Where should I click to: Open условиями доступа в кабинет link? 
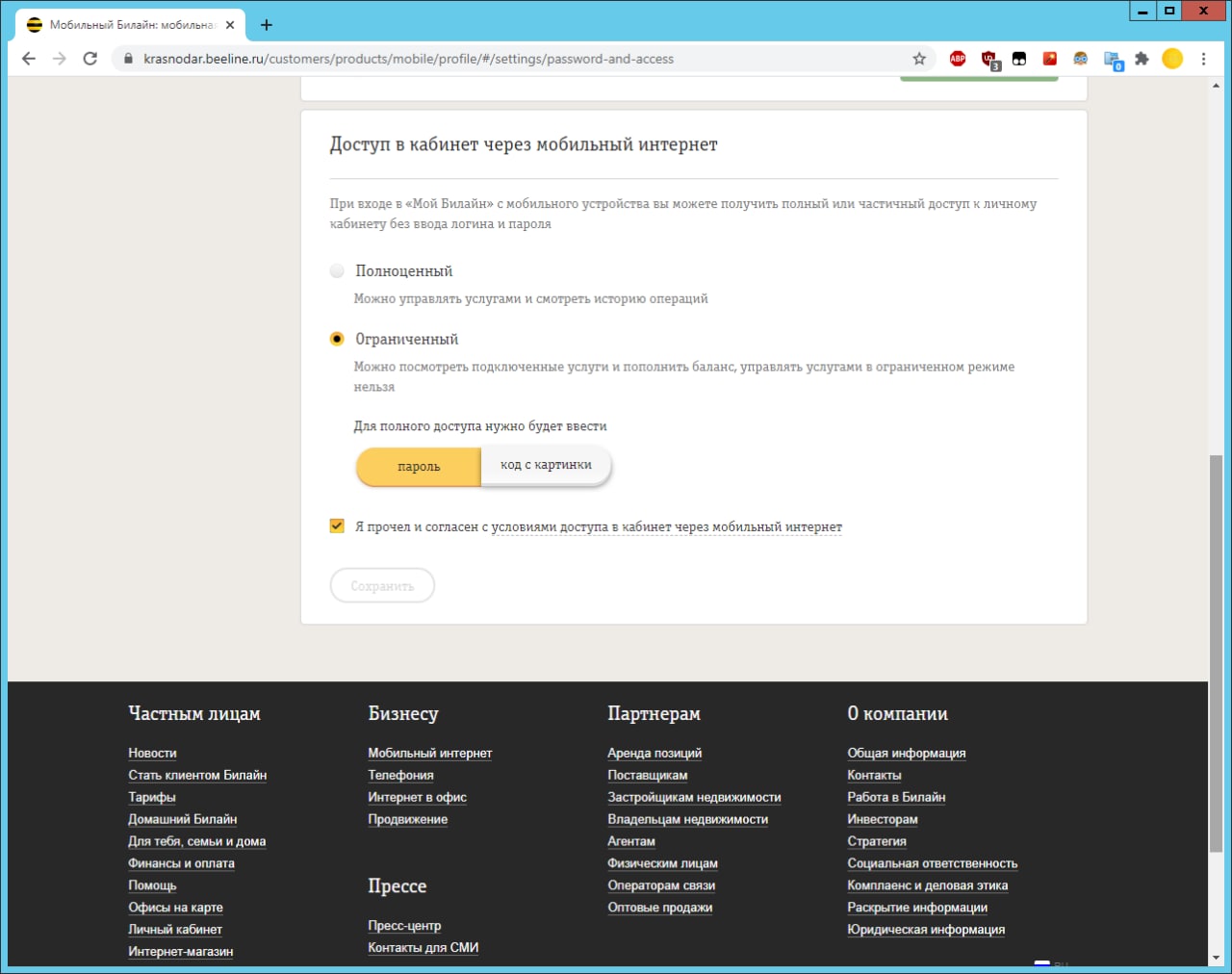(667, 527)
